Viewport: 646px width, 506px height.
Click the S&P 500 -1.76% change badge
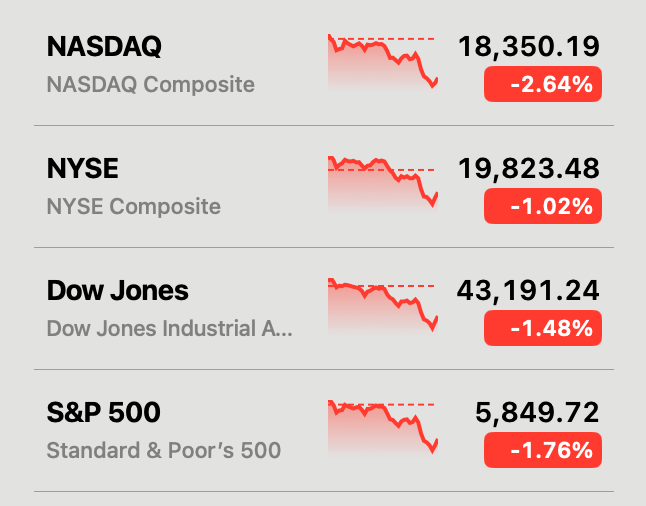tap(543, 451)
